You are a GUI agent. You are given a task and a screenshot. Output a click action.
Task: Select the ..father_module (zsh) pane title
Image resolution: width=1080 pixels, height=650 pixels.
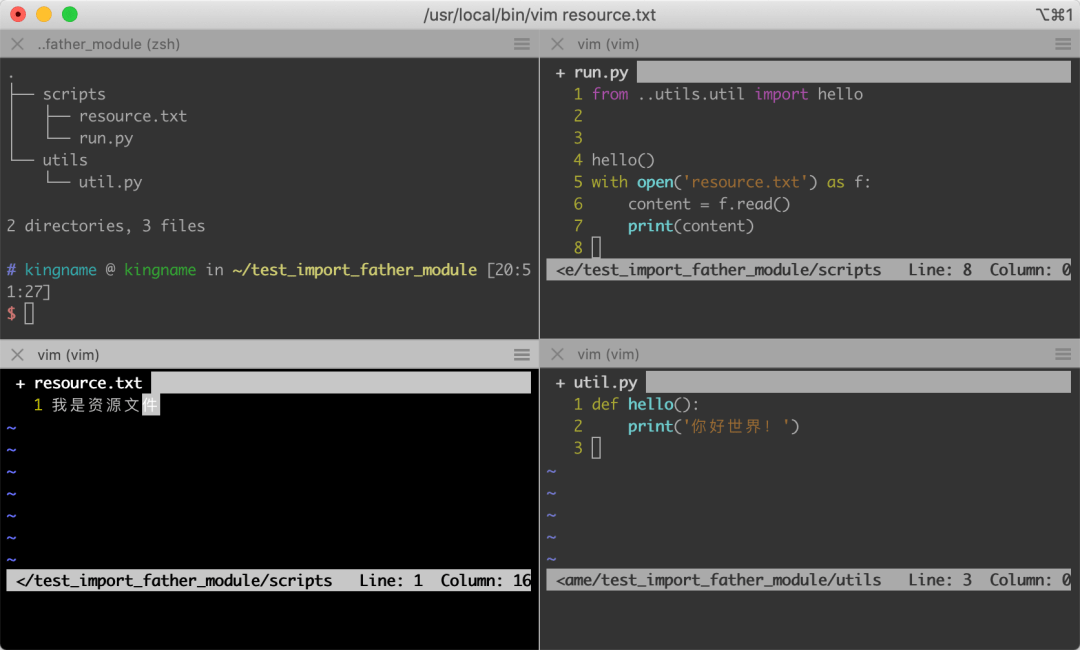pyautogui.click(x=108, y=44)
